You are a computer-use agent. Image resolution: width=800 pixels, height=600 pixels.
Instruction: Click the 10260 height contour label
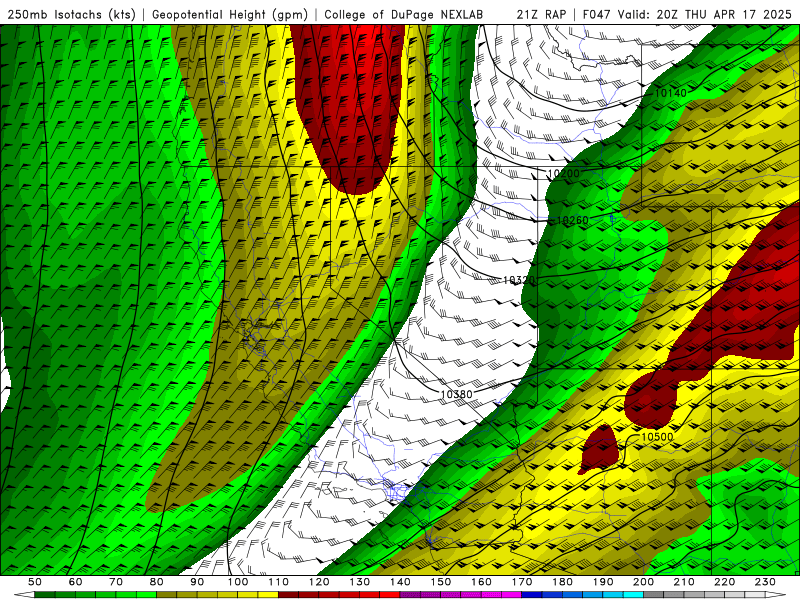pos(572,220)
